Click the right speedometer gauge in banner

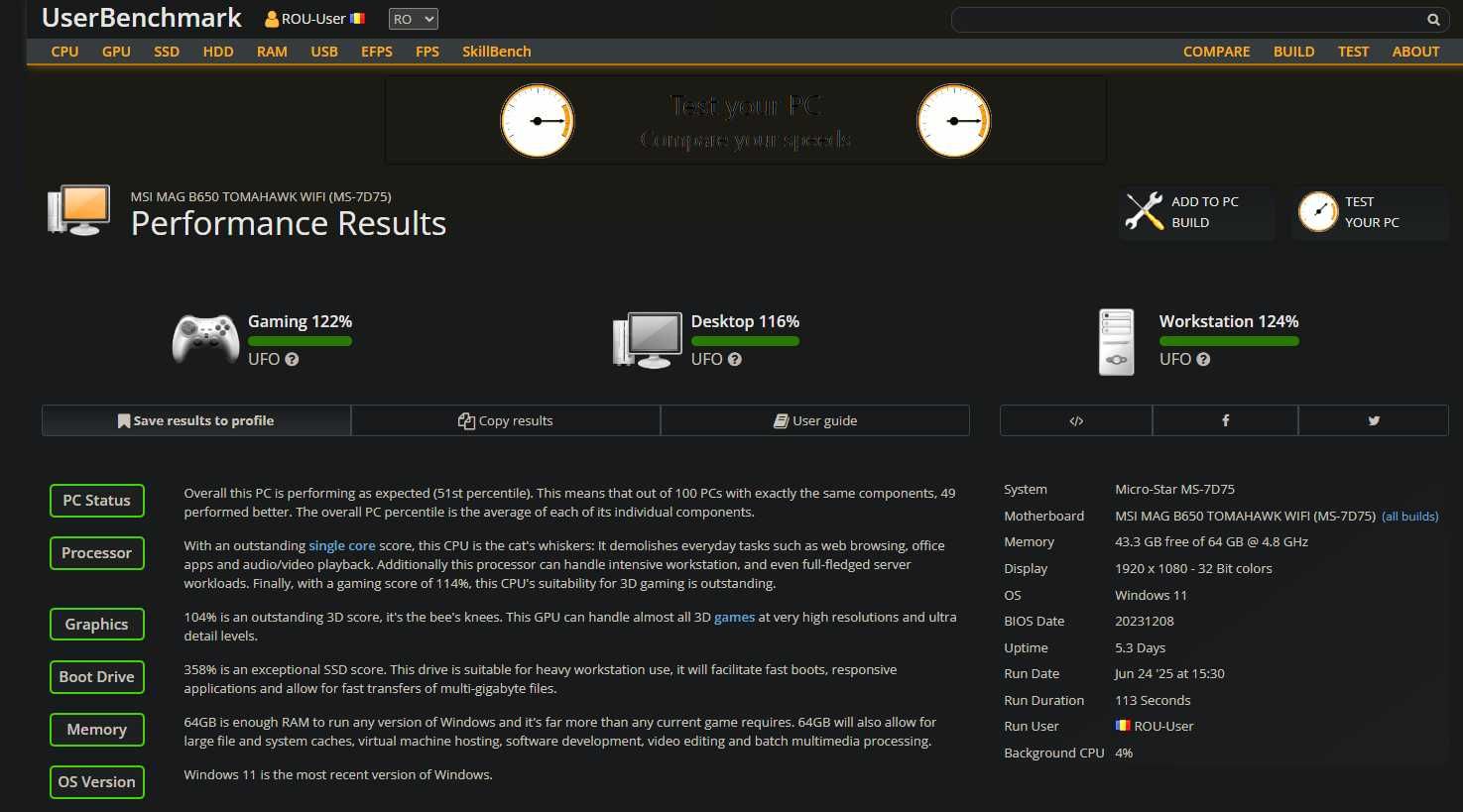pos(953,121)
